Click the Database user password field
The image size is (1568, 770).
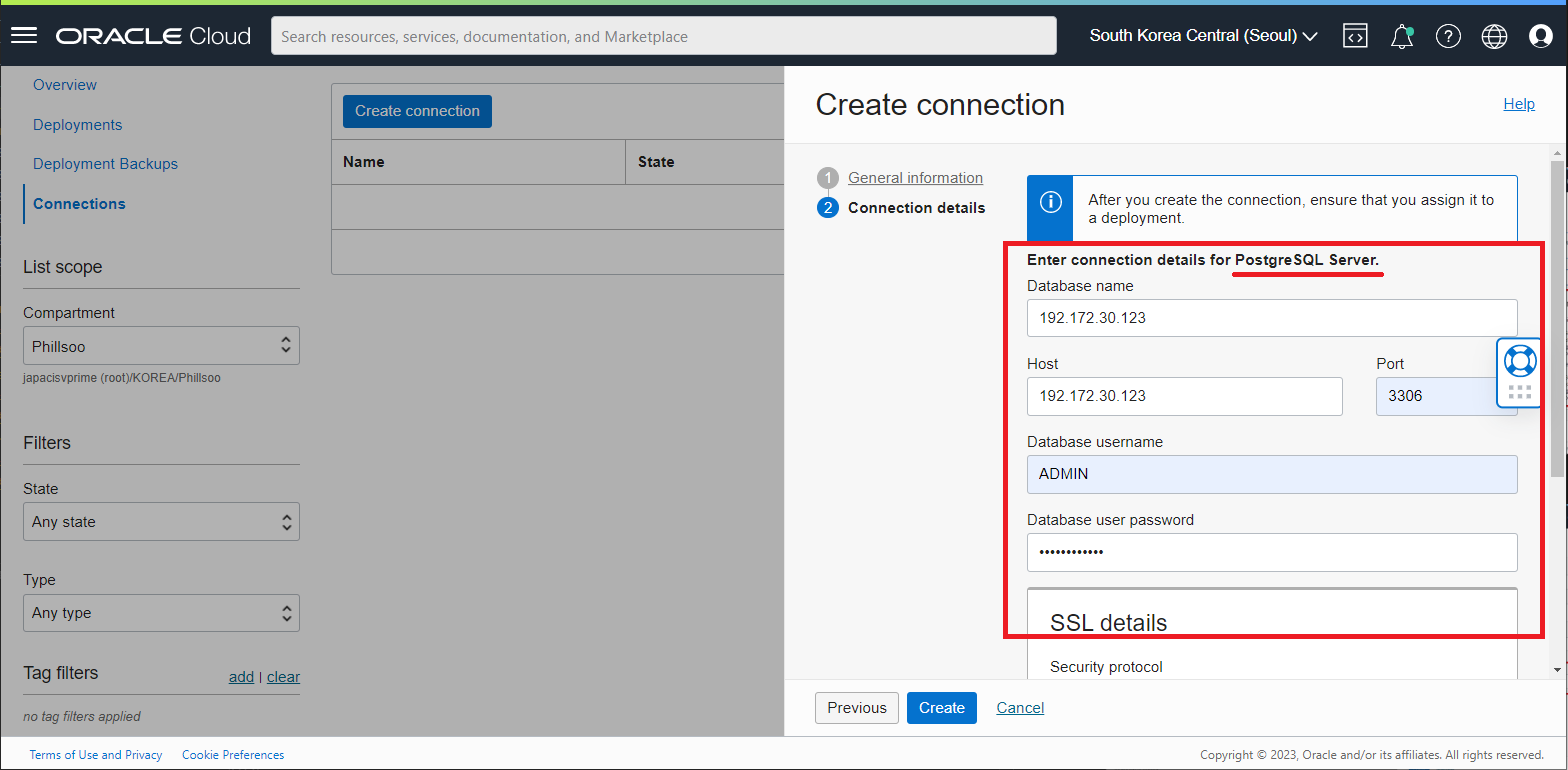1272,552
